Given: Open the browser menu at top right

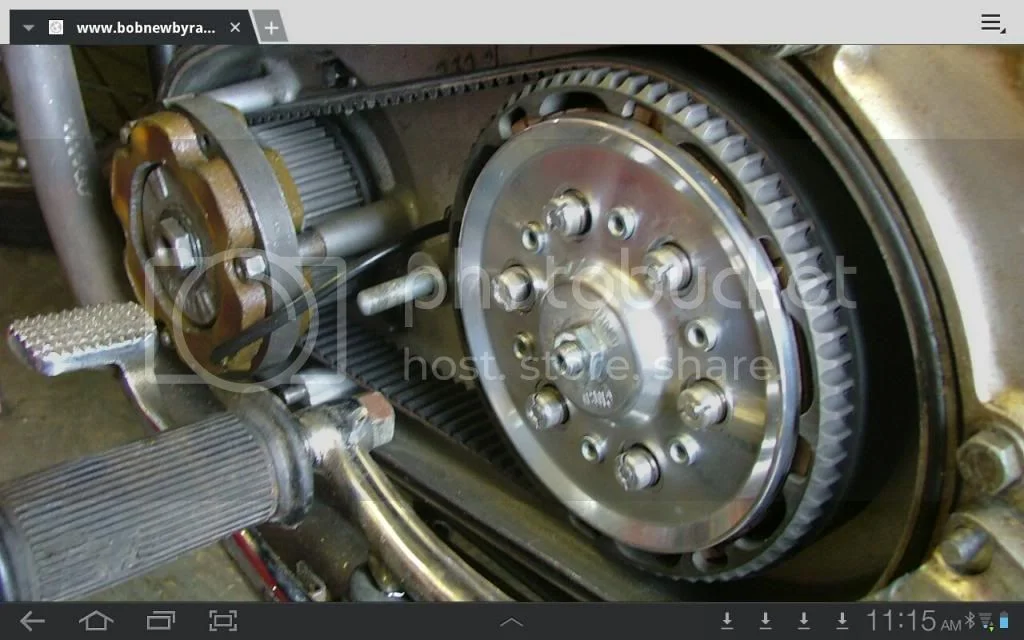Looking at the screenshot, I should tap(992, 23).
